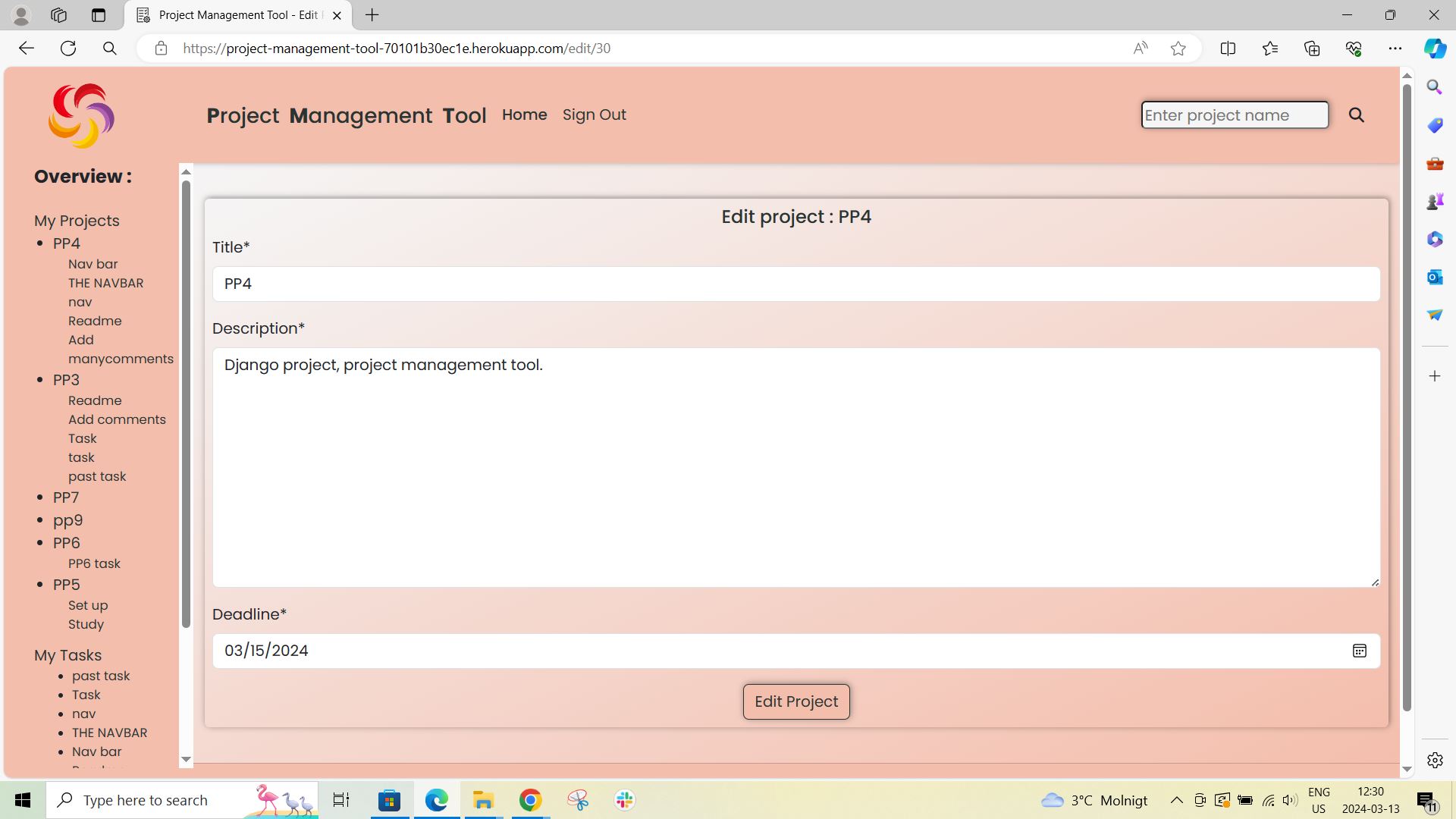Viewport: 1456px width, 819px height.
Task: Click the Project Management Tool logo
Action: (x=81, y=115)
